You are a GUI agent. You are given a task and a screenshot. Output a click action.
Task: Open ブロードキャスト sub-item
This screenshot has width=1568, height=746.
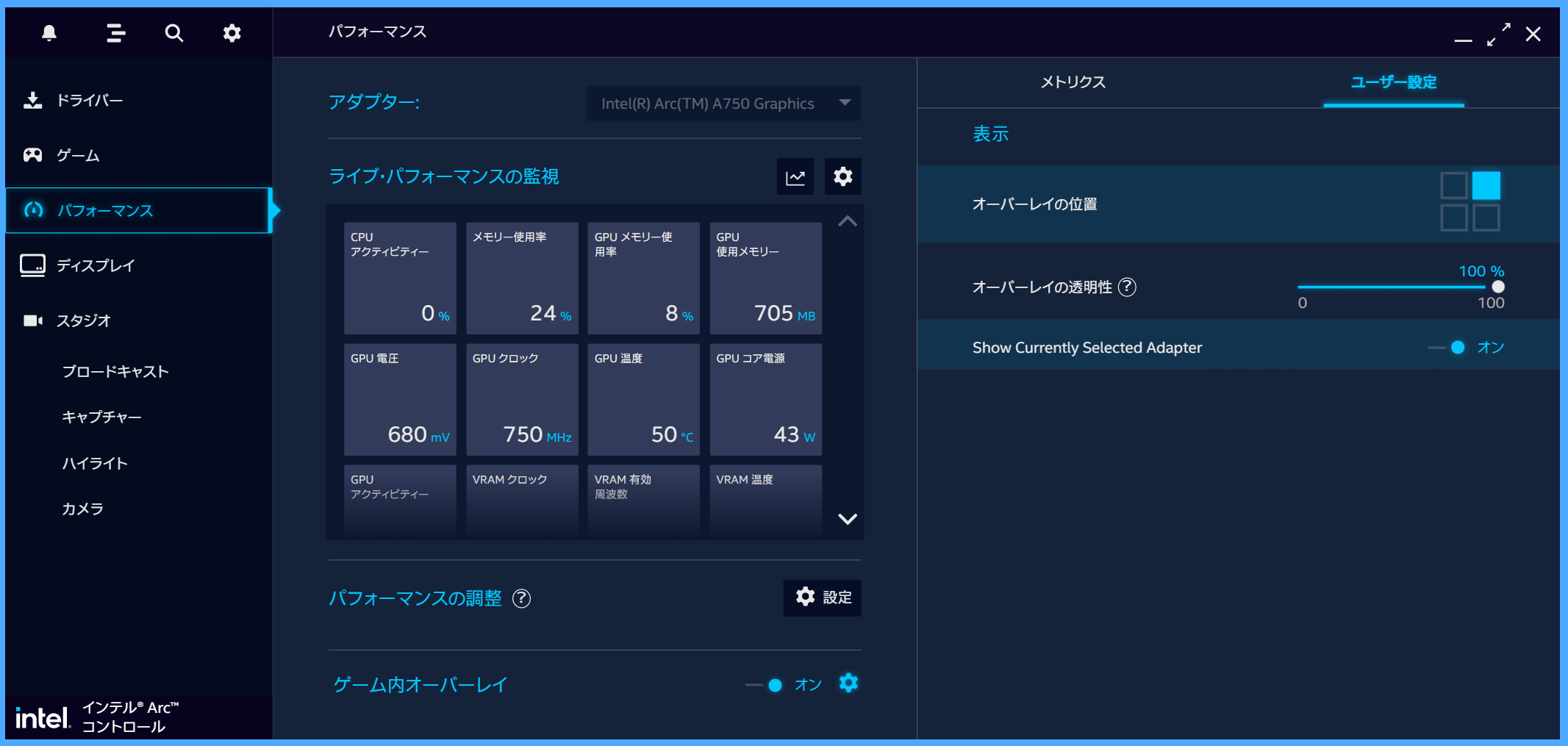115,372
